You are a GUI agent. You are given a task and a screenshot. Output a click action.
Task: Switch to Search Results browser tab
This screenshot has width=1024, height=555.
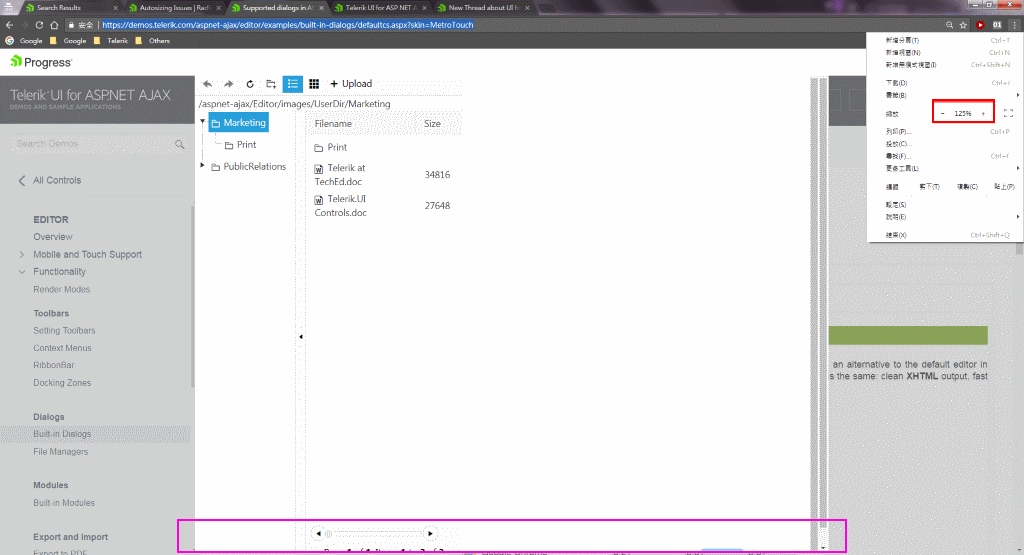coord(71,8)
